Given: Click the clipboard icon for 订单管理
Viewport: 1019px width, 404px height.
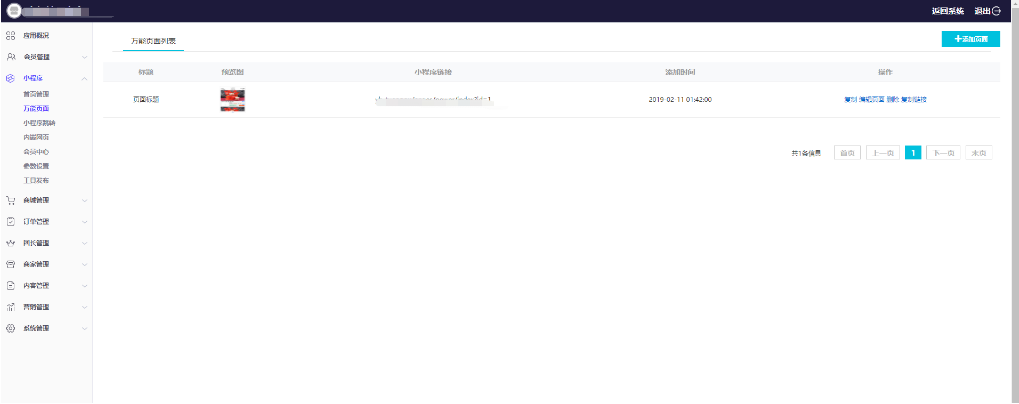Looking at the screenshot, I should pos(10,221).
